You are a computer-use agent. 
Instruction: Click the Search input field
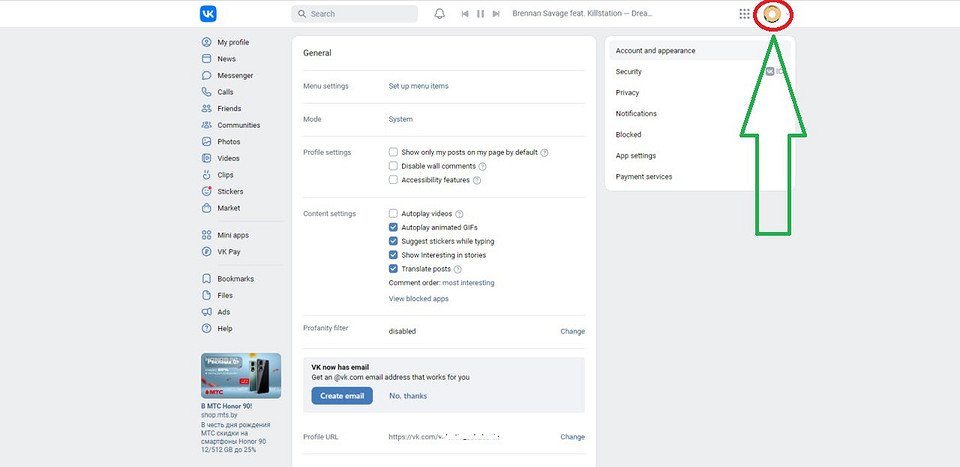tap(355, 14)
